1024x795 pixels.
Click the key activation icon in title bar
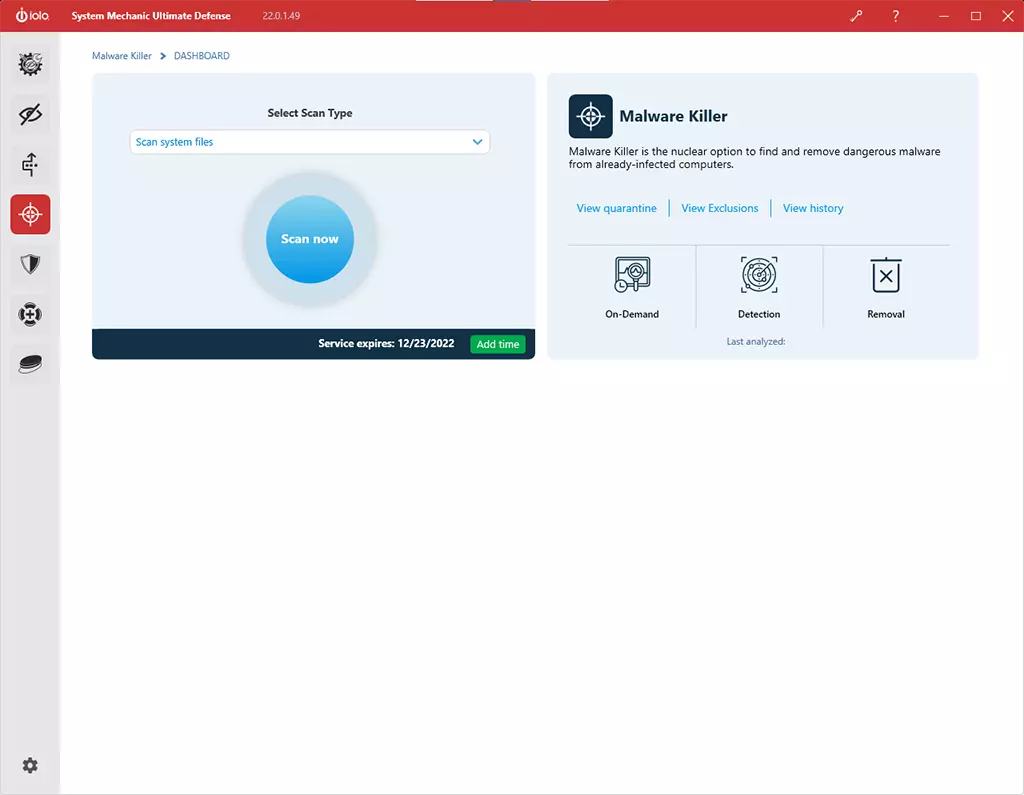click(856, 16)
